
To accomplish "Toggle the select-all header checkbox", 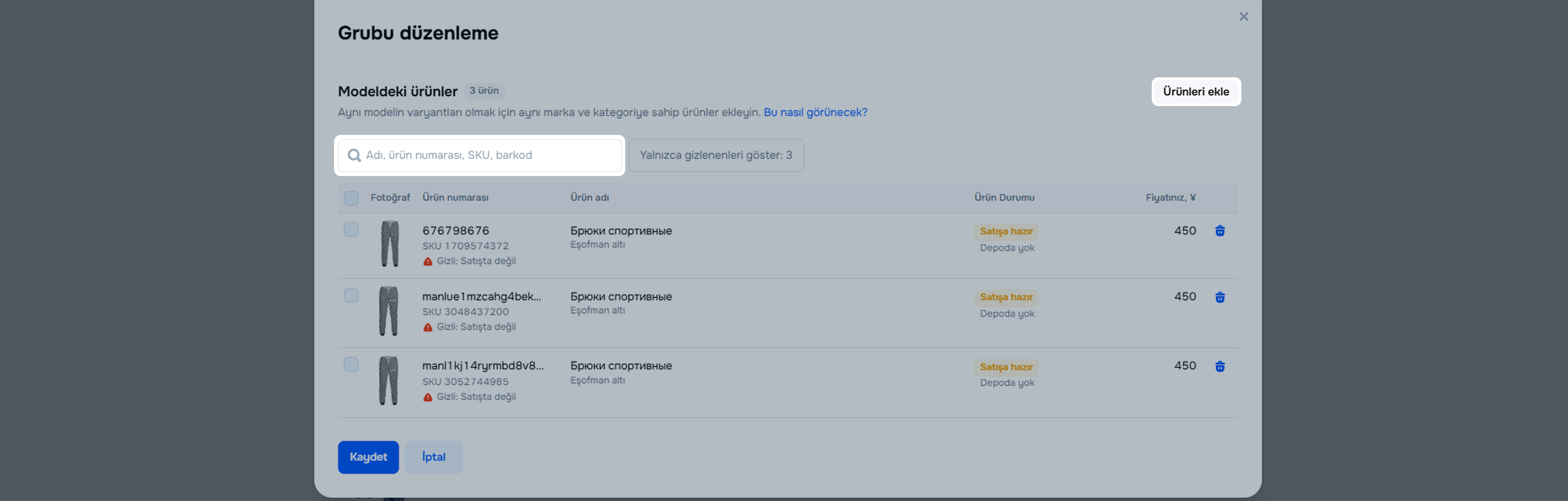I will click(x=351, y=198).
